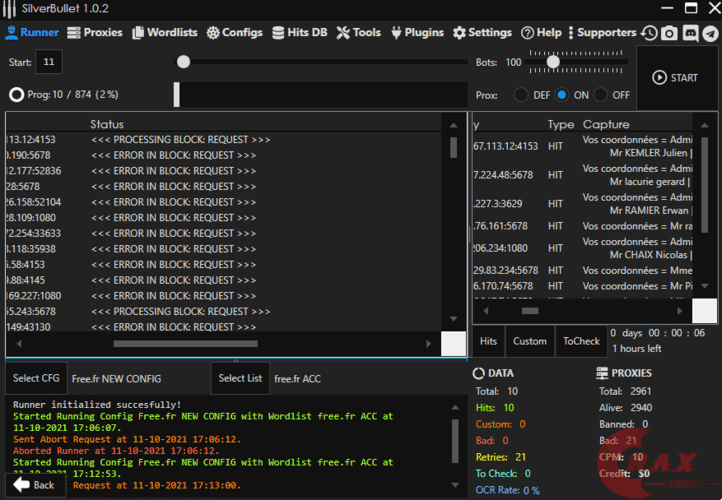Select the ON proxy radio button
The height and width of the screenshot is (500, 722).
[562, 95]
